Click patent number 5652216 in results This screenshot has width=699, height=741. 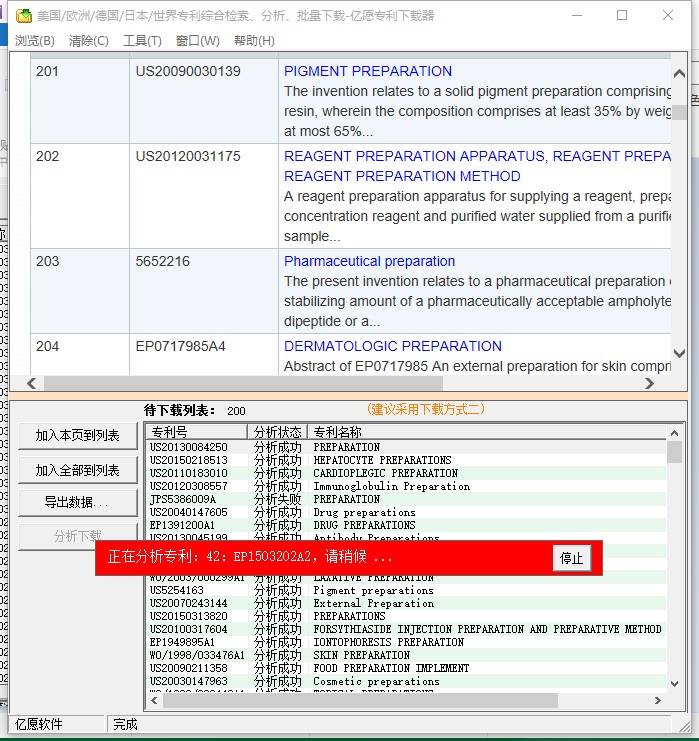click(163, 261)
